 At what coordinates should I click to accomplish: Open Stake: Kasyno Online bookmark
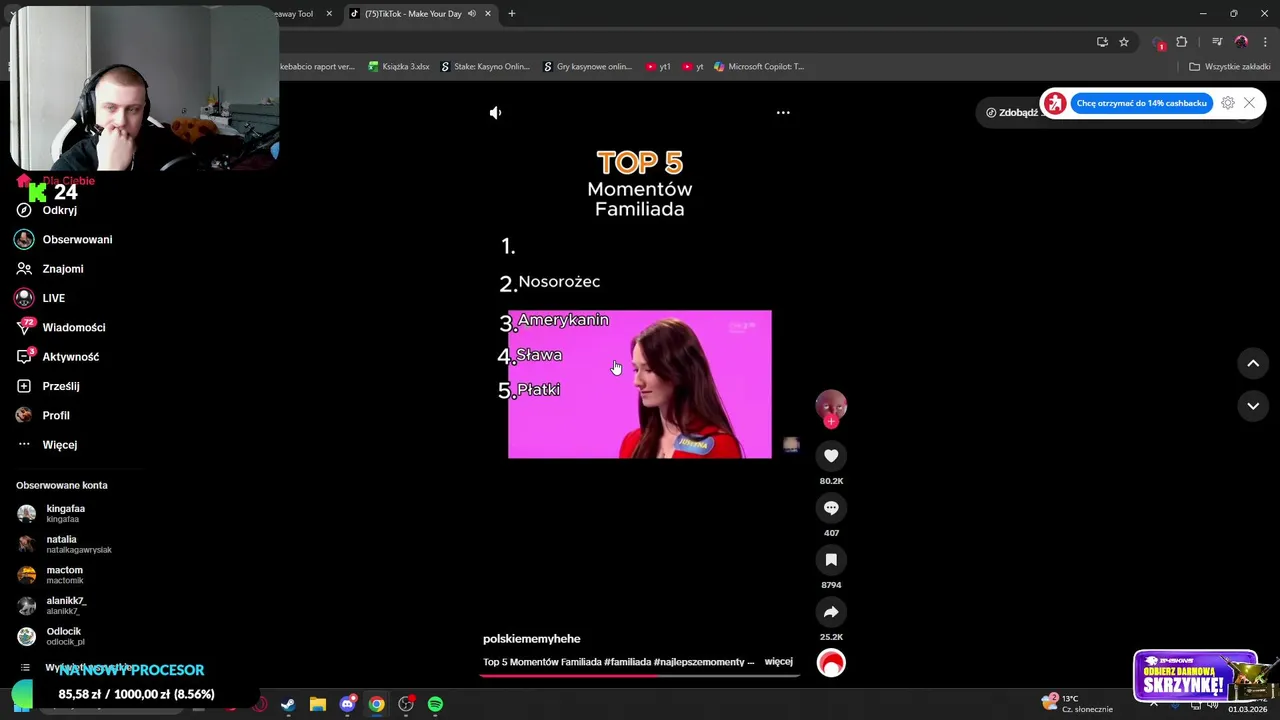tap(485, 67)
